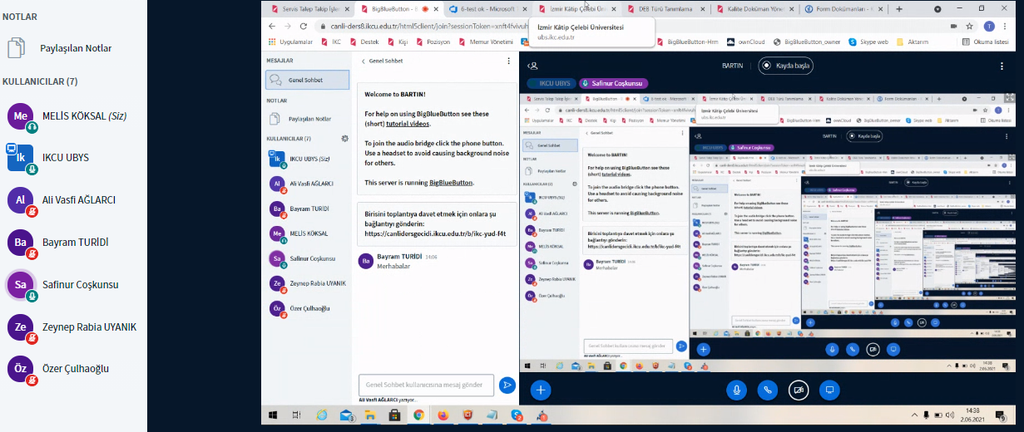
Task: Click the large Ba avatar of Bayram TURİDİ
Action: click(x=20, y=243)
